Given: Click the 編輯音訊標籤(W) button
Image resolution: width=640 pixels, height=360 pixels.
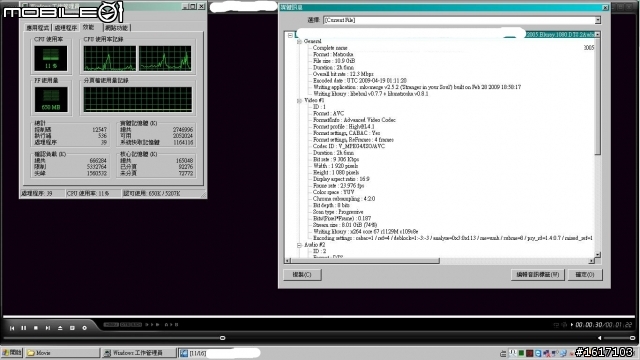Looking at the screenshot, I should coord(538,275).
